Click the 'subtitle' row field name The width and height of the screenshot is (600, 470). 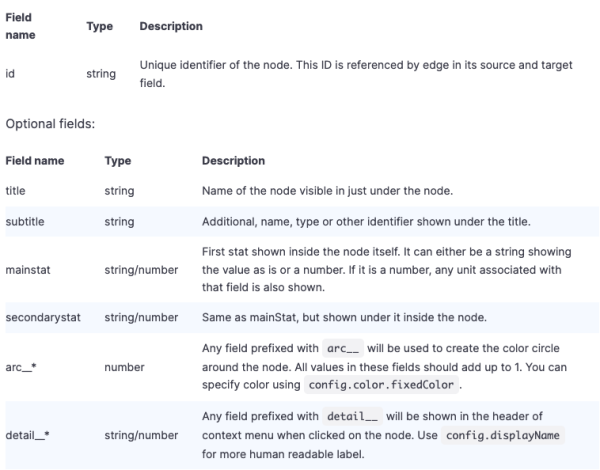click(25, 222)
